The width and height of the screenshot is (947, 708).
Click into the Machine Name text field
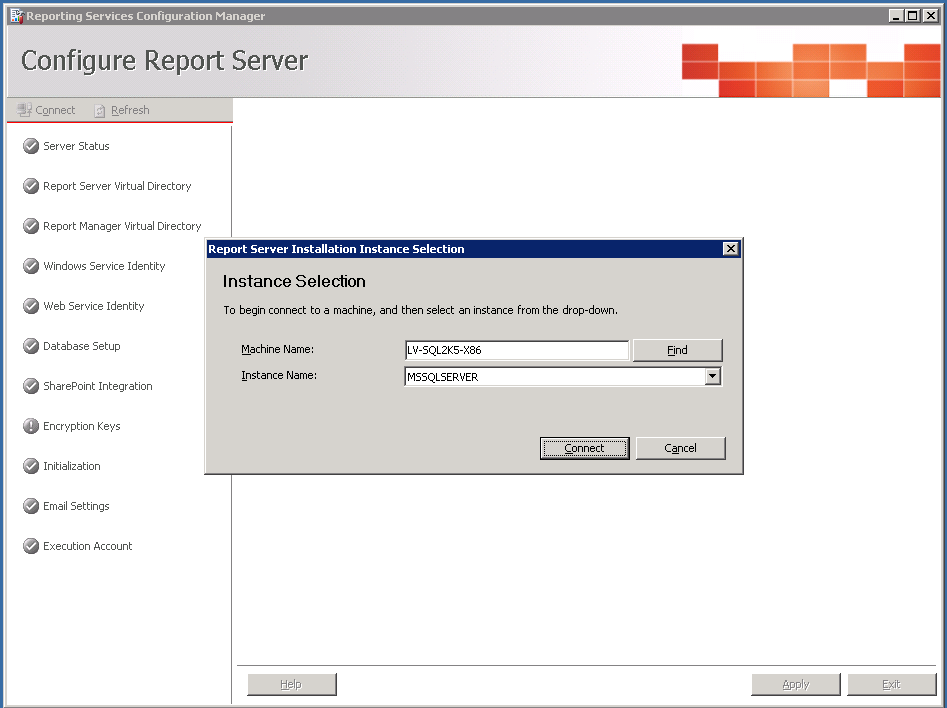516,350
